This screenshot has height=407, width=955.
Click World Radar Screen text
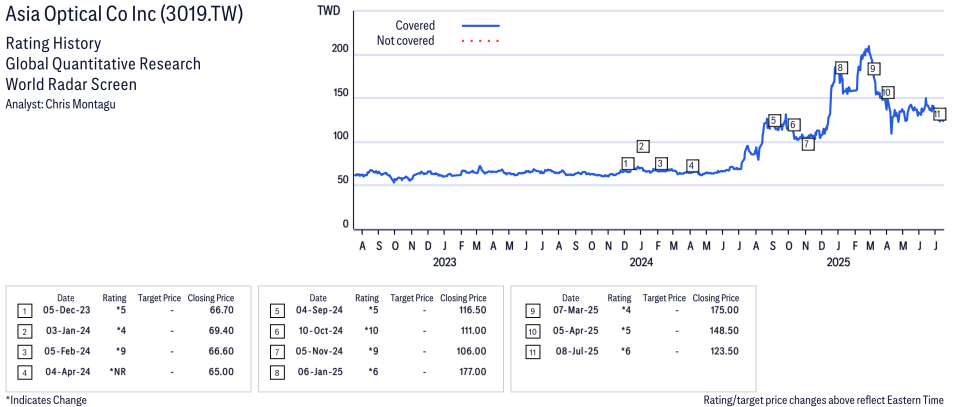click(x=71, y=84)
